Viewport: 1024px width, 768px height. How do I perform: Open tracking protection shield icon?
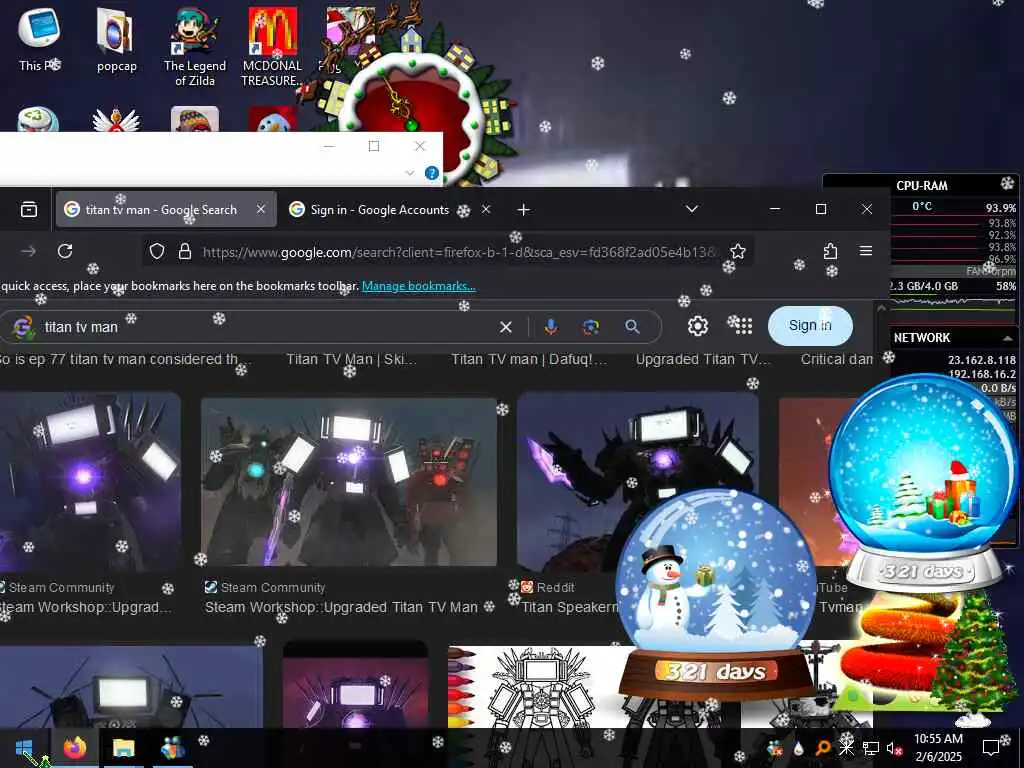coord(157,251)
